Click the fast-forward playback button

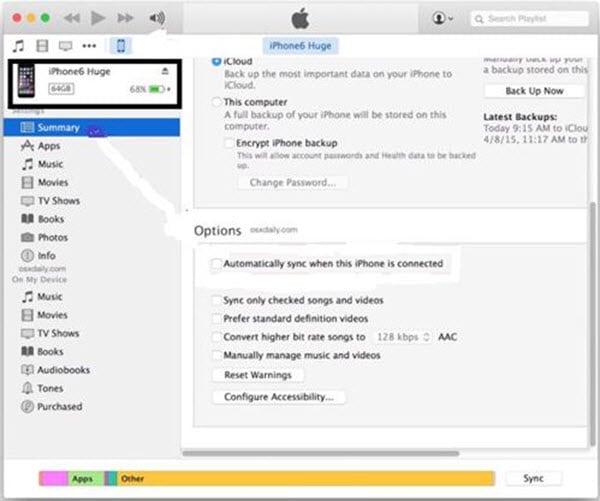tap(125, 18)
